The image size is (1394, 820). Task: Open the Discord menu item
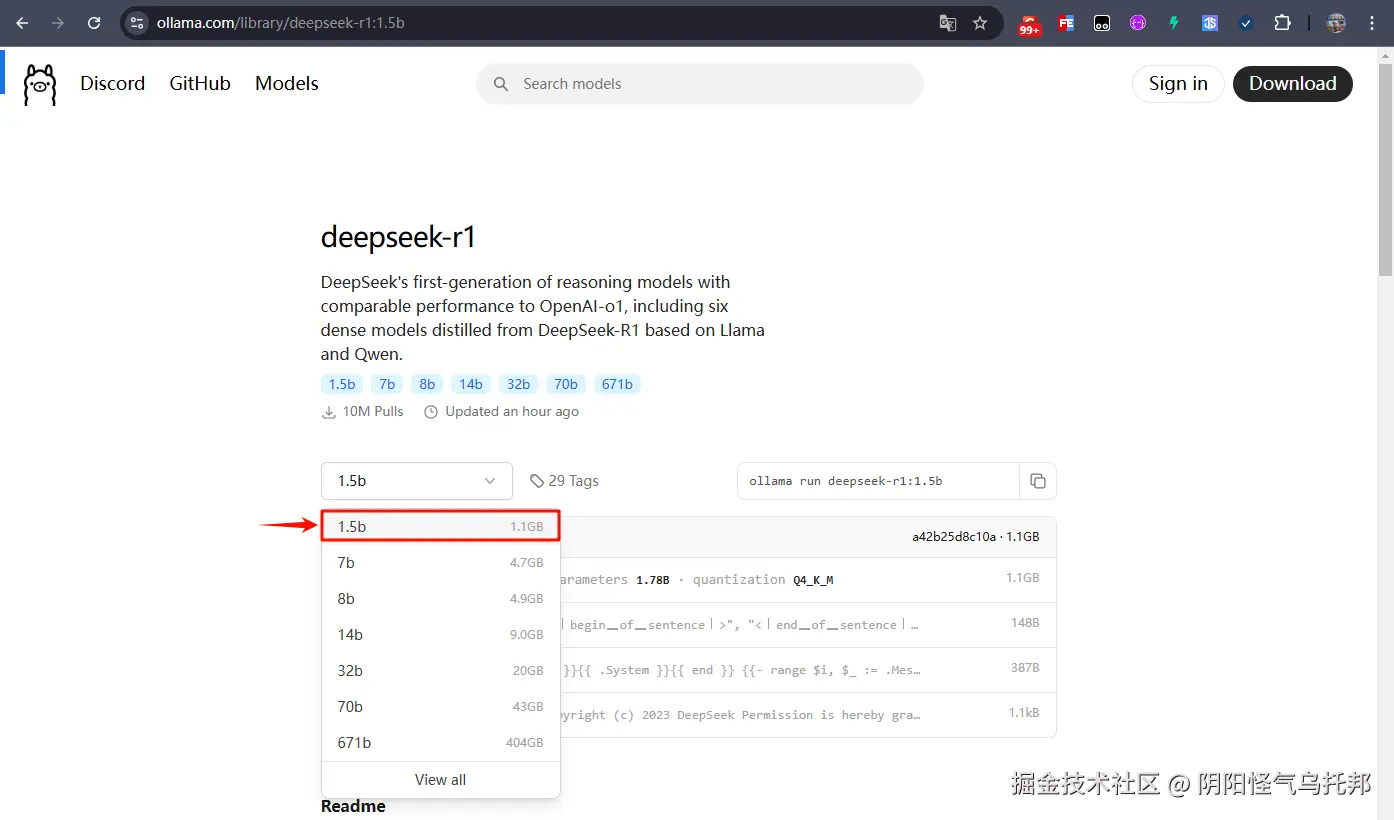(112, 84)
